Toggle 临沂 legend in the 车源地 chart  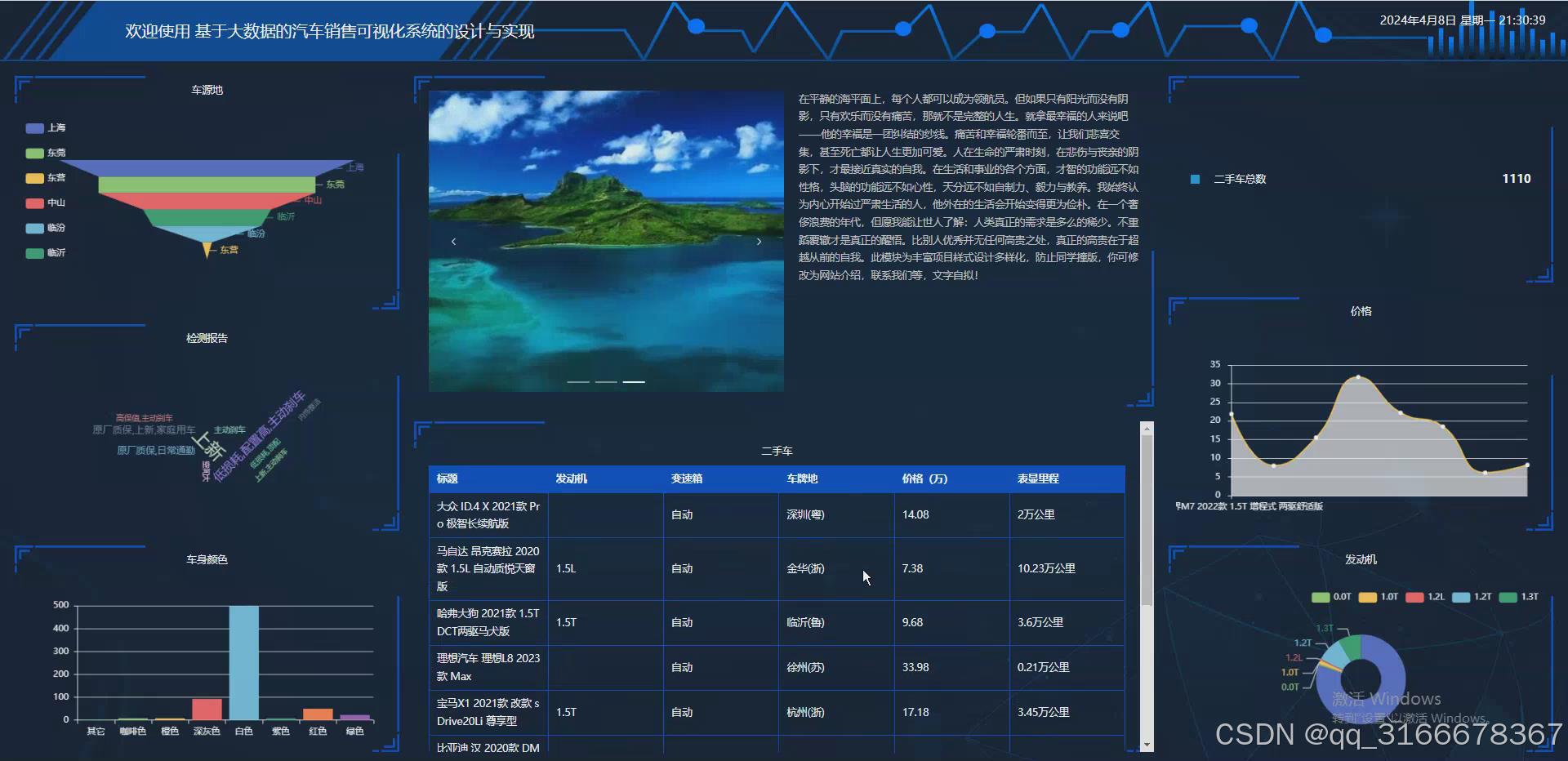click(46, 253)
